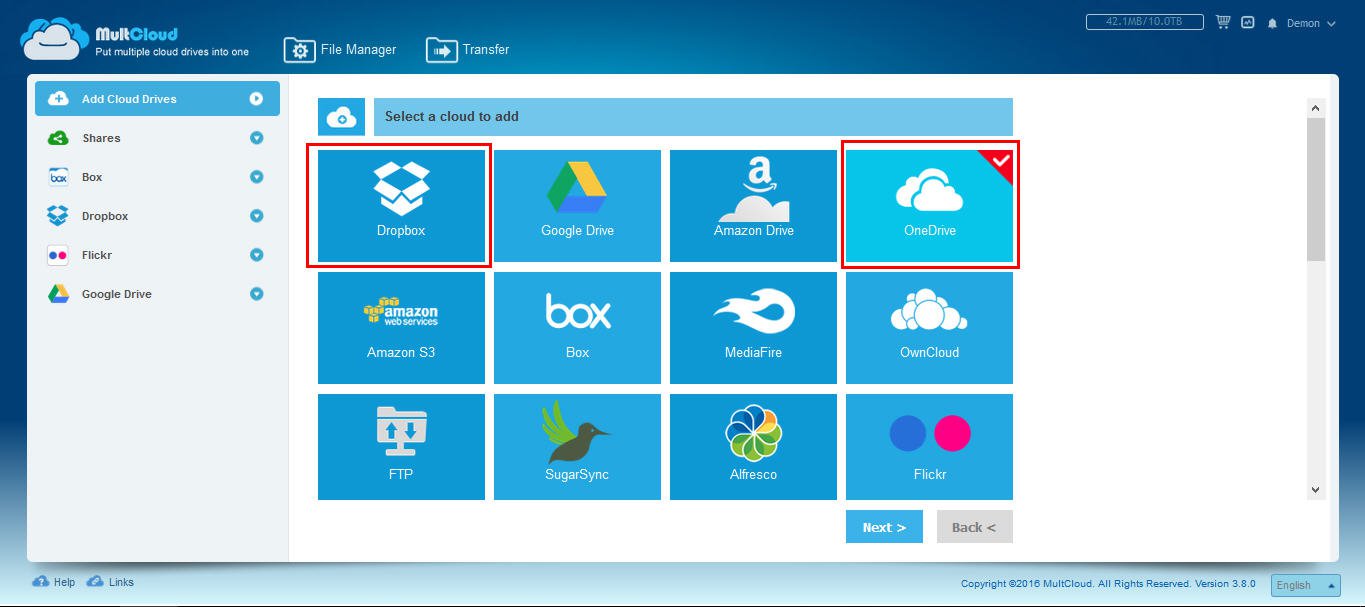The image size is (1365, 607).
Task: Click the add cloud icon beside header
Action: [x=341, y=117]
